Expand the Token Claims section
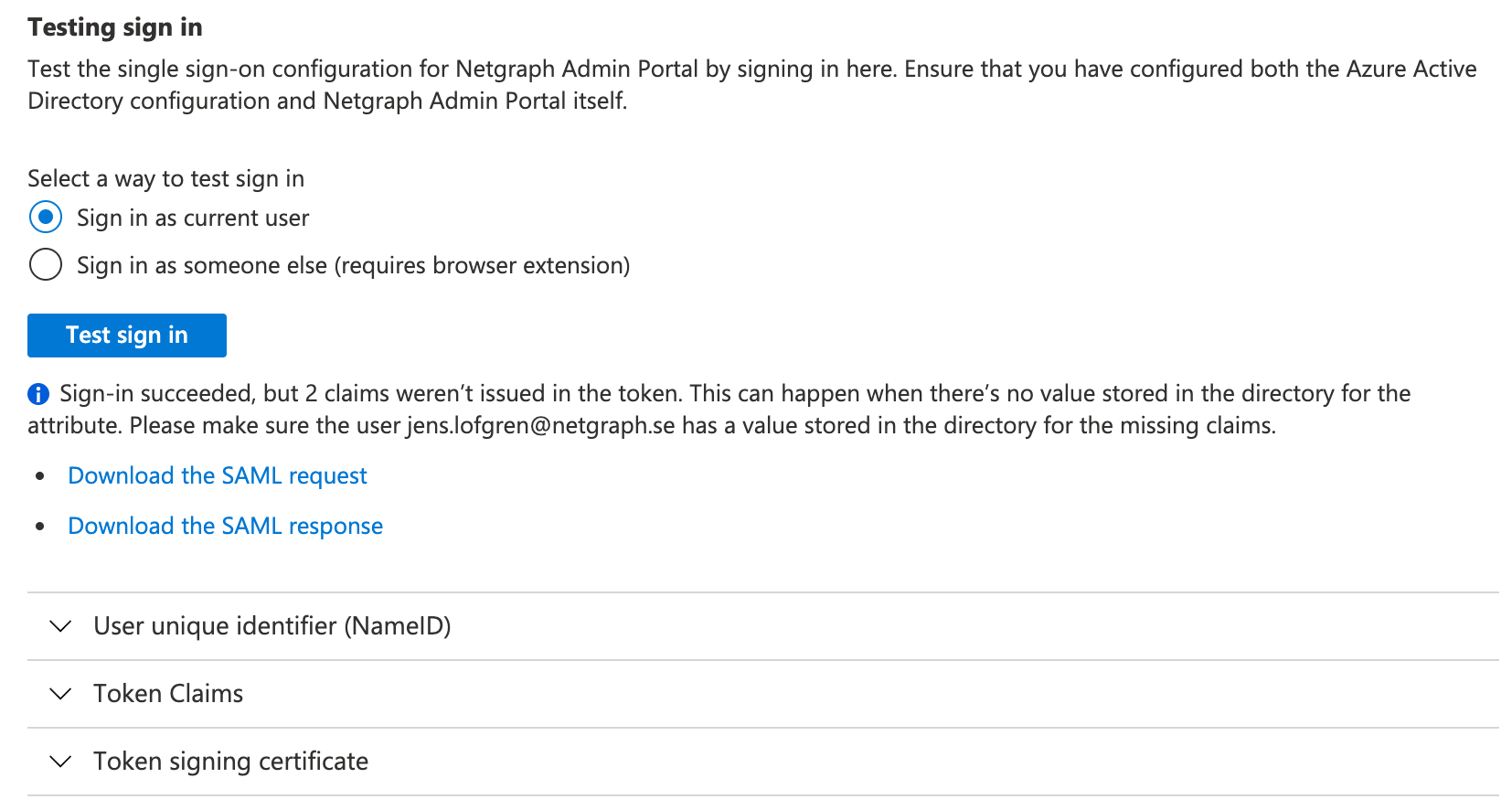Screen dimensions: 1512x810 (x=167, y=694)
